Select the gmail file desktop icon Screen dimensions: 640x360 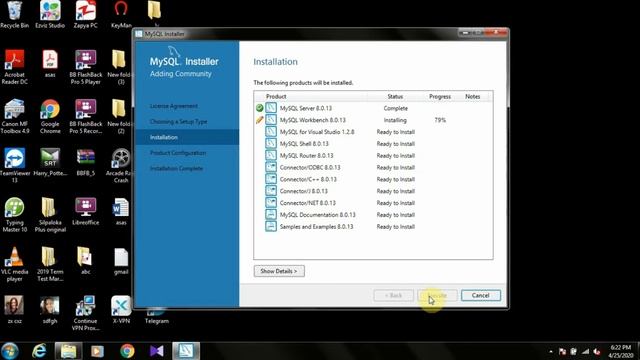[x=121, y=261]
